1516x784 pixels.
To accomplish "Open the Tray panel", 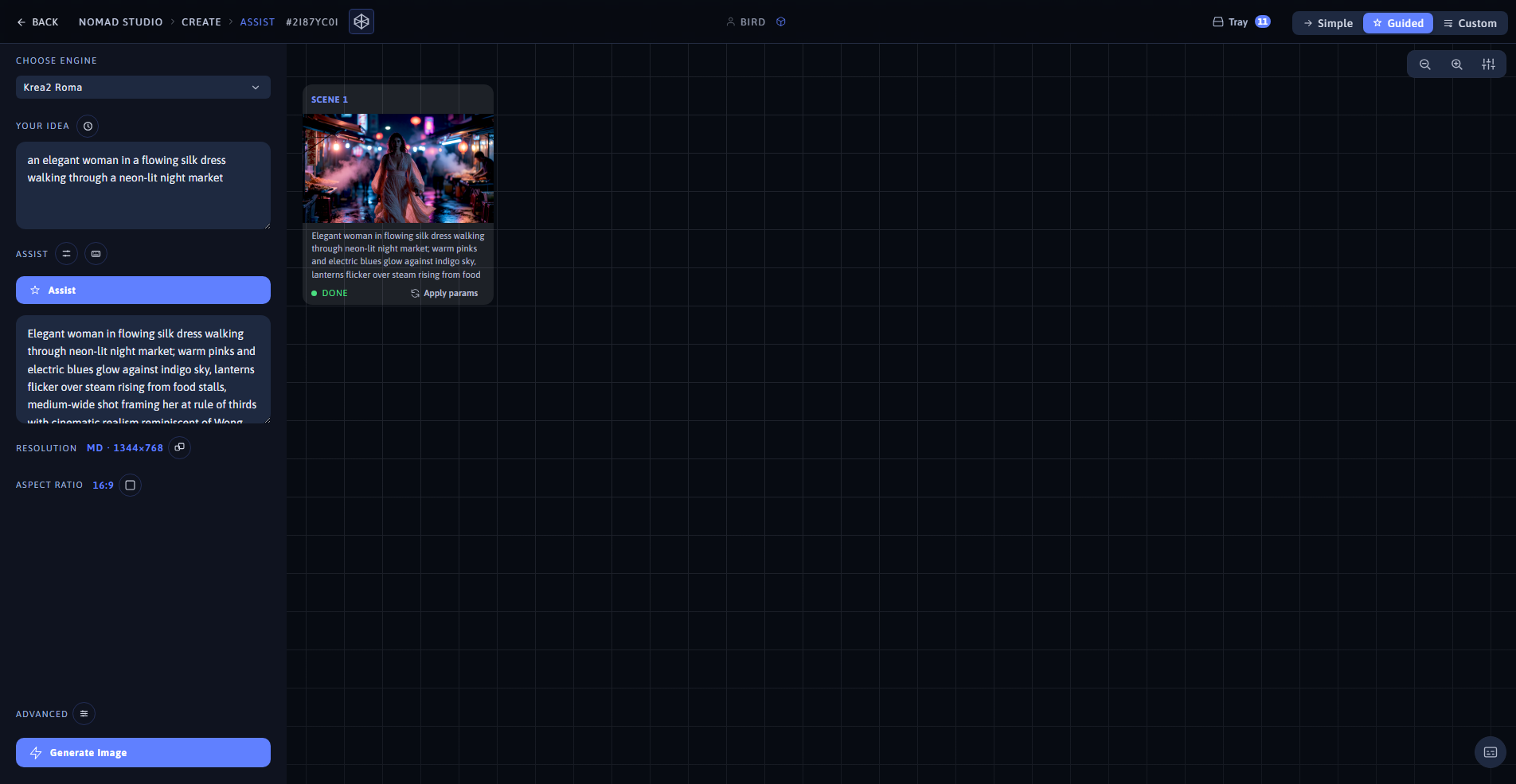I will [1241, 22].
